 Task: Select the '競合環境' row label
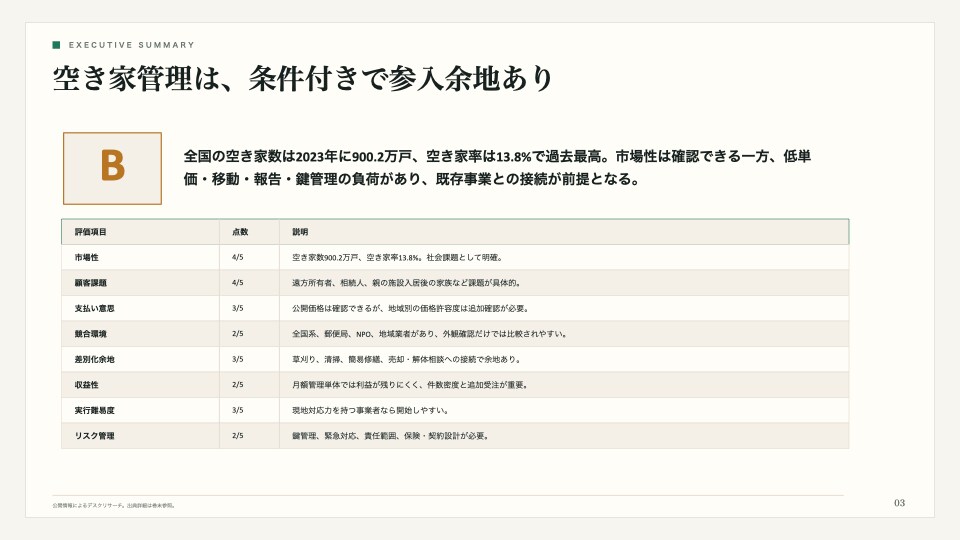91,334
